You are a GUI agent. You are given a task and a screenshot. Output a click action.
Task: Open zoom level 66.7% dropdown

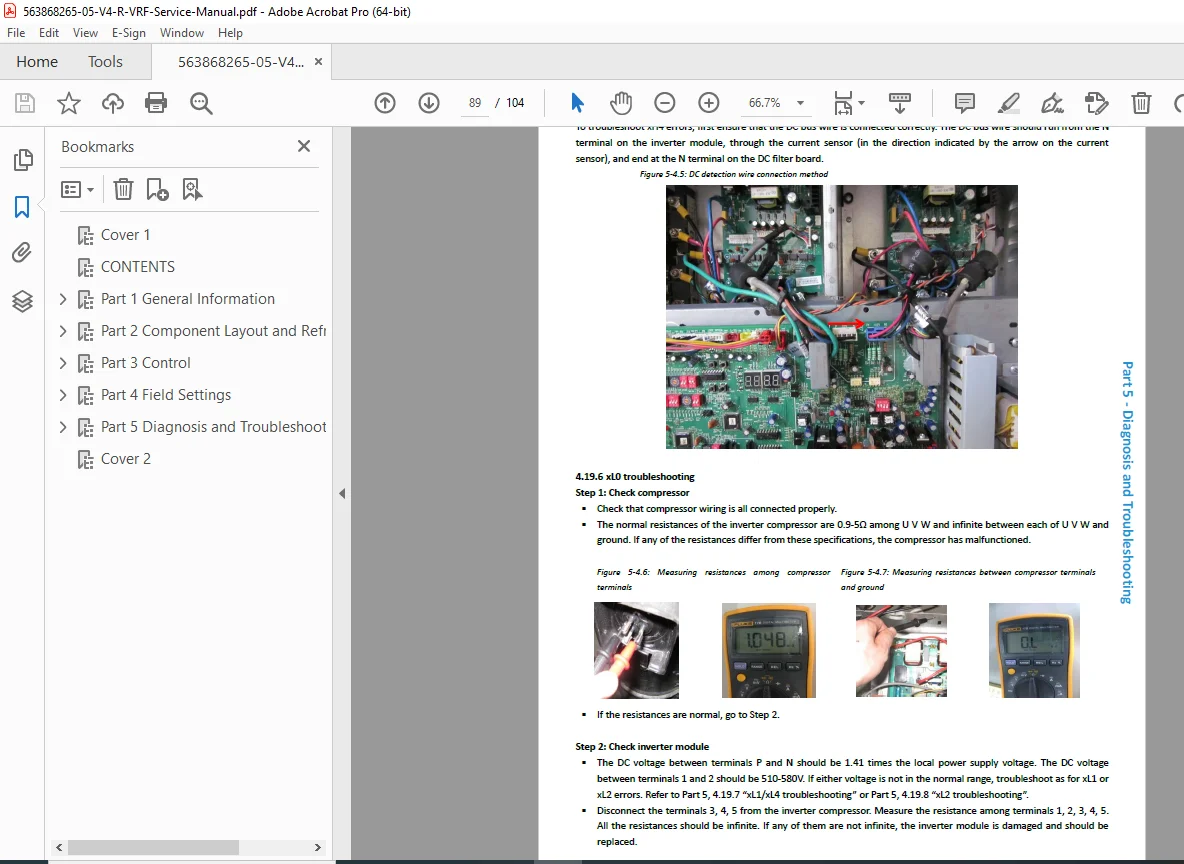click(x=800, y=103)
